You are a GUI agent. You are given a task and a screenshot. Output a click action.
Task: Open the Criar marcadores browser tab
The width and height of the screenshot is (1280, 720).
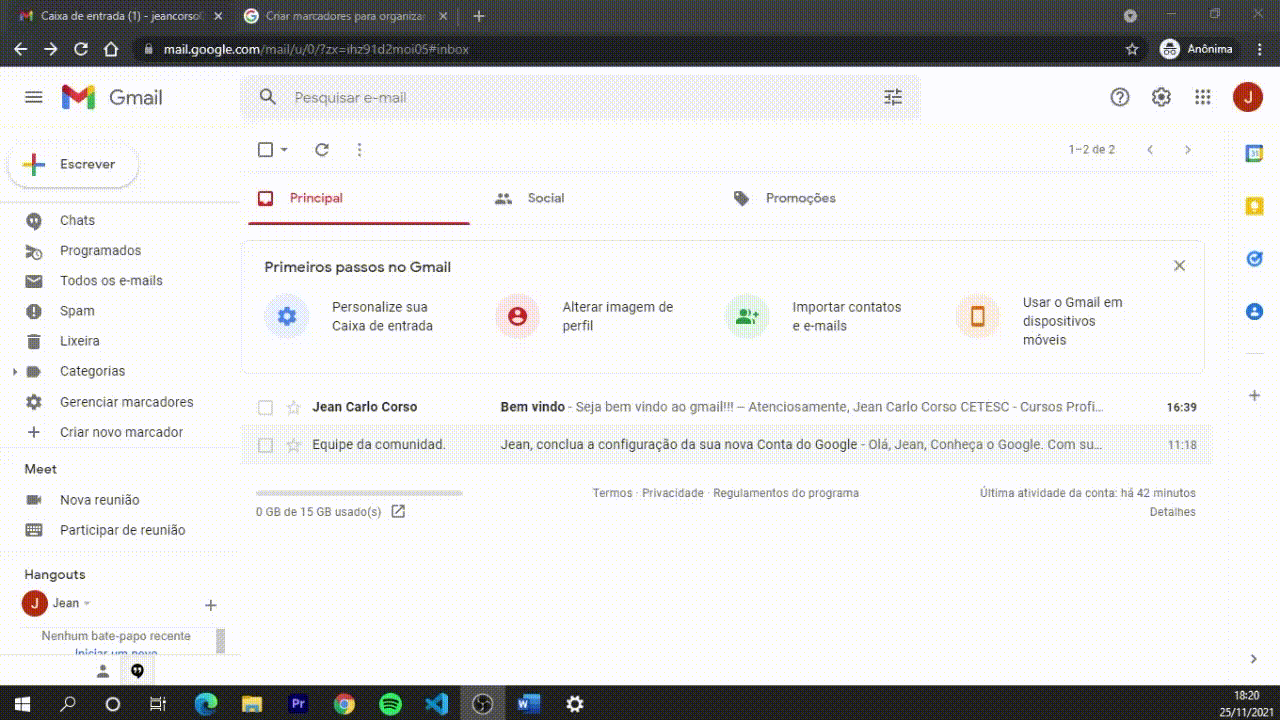point(346,16)
